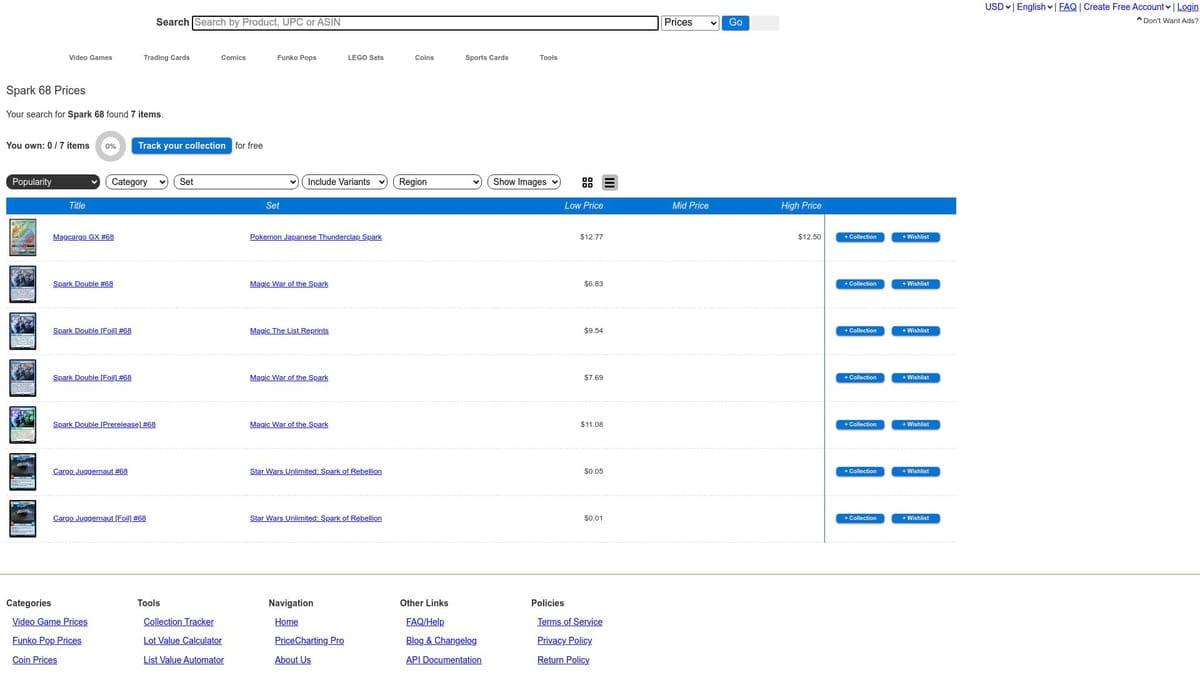Add Cargo Juggernaut #68 to Collection
Viewport: 1200px width, 675px height.
coord(860,471)
